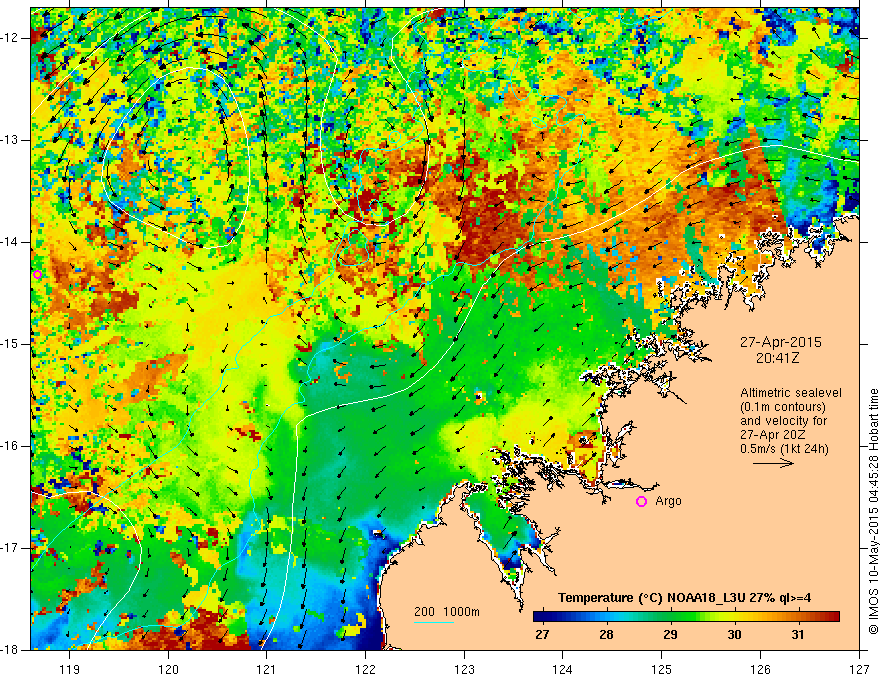Click the magenta Argo legend circle

(641, 502)
